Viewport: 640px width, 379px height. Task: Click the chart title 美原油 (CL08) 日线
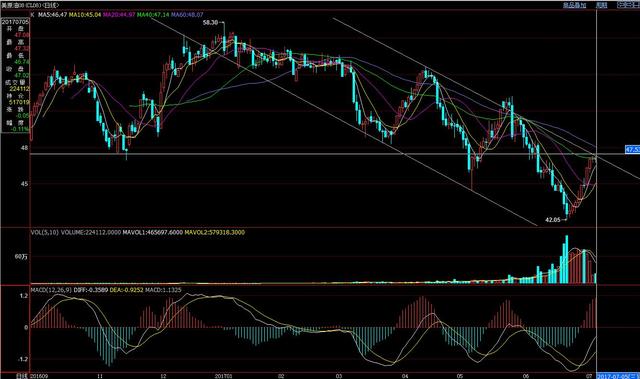pyautogui.click(x=30, y=5)
